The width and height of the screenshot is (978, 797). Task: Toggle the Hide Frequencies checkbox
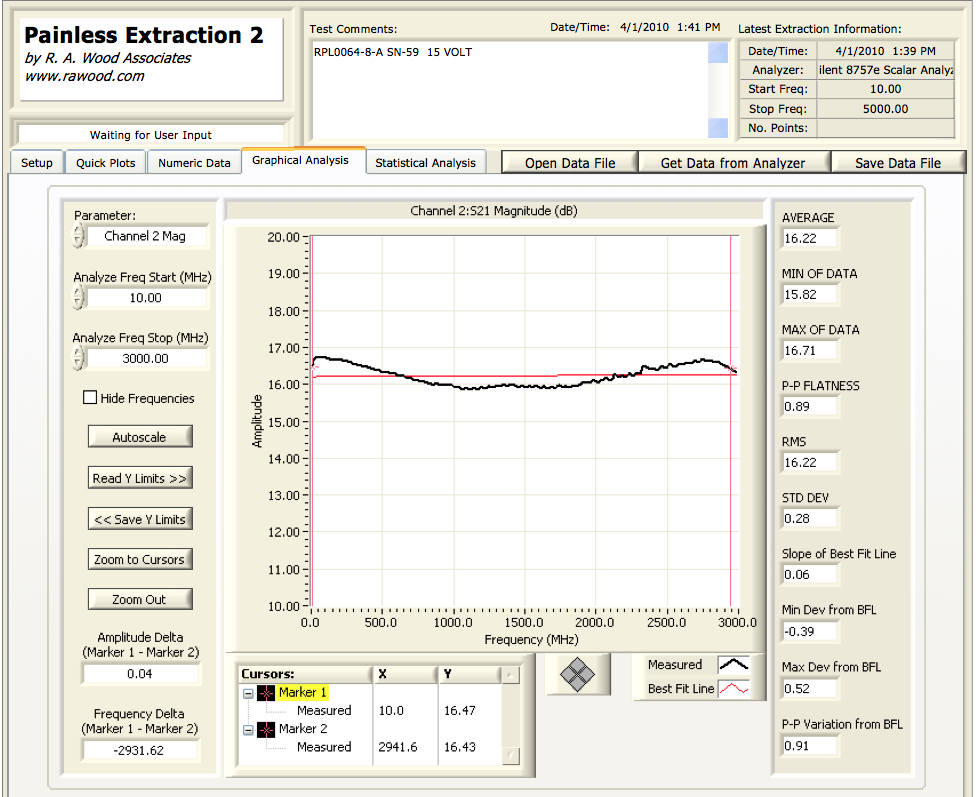pyautogui.click(x=90, y=398)
